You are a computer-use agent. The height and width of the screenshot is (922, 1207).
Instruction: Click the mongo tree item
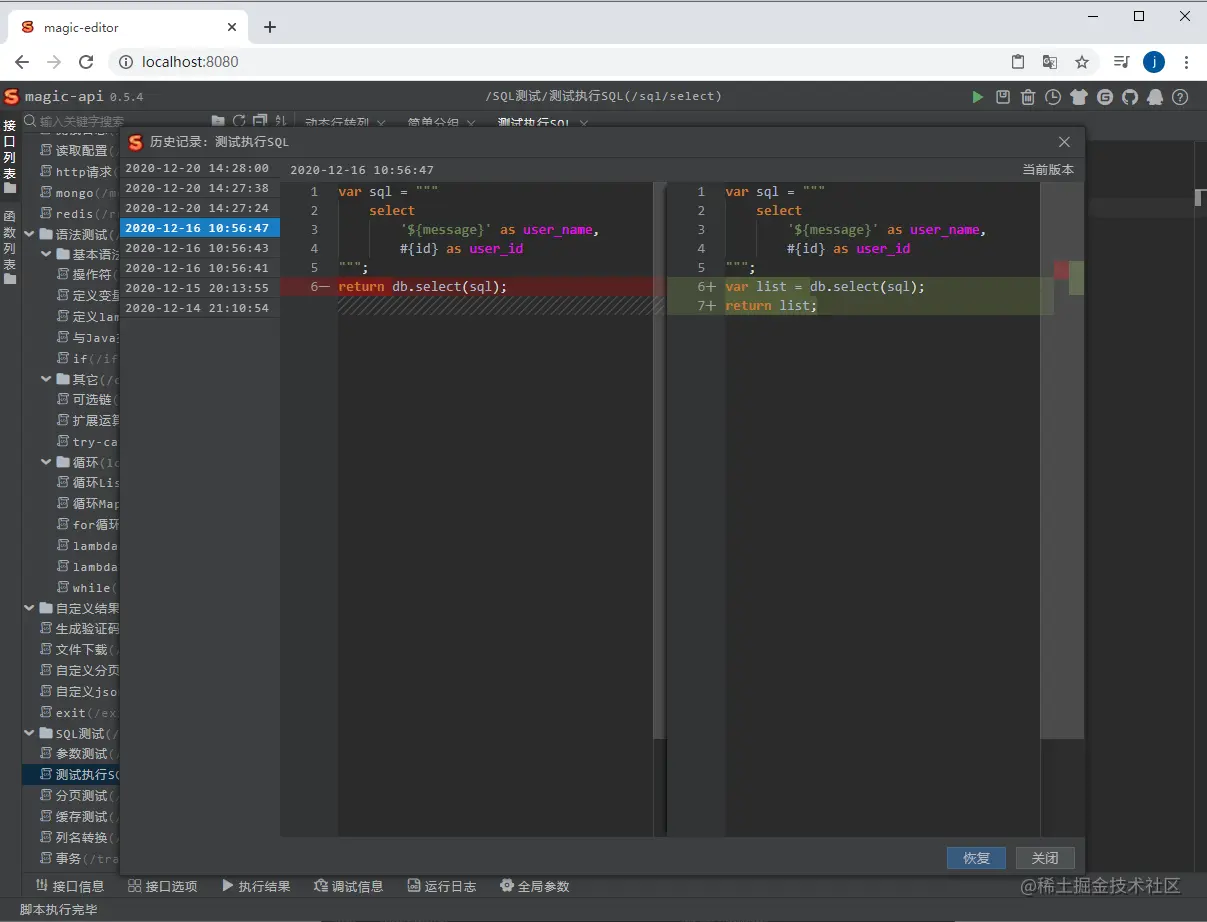(x=79, y=193)
